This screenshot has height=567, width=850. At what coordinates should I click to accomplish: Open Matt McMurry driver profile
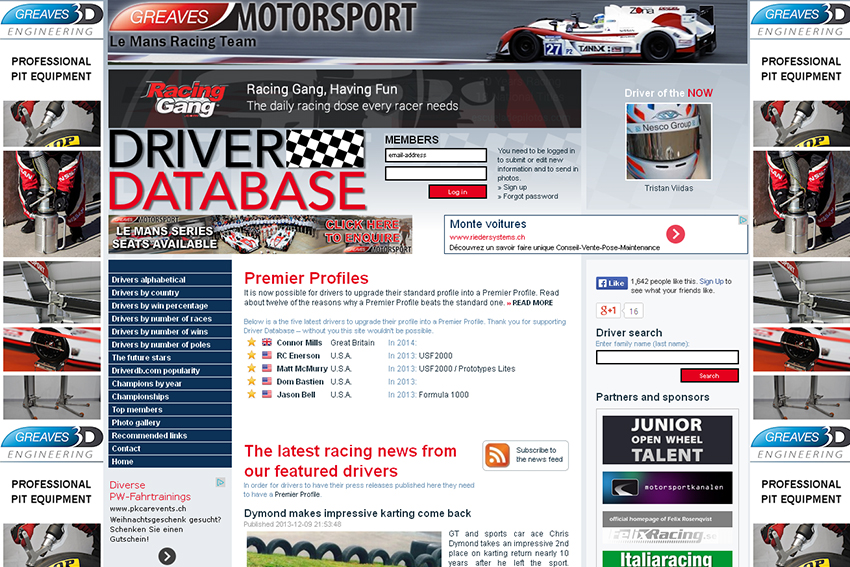302,369
